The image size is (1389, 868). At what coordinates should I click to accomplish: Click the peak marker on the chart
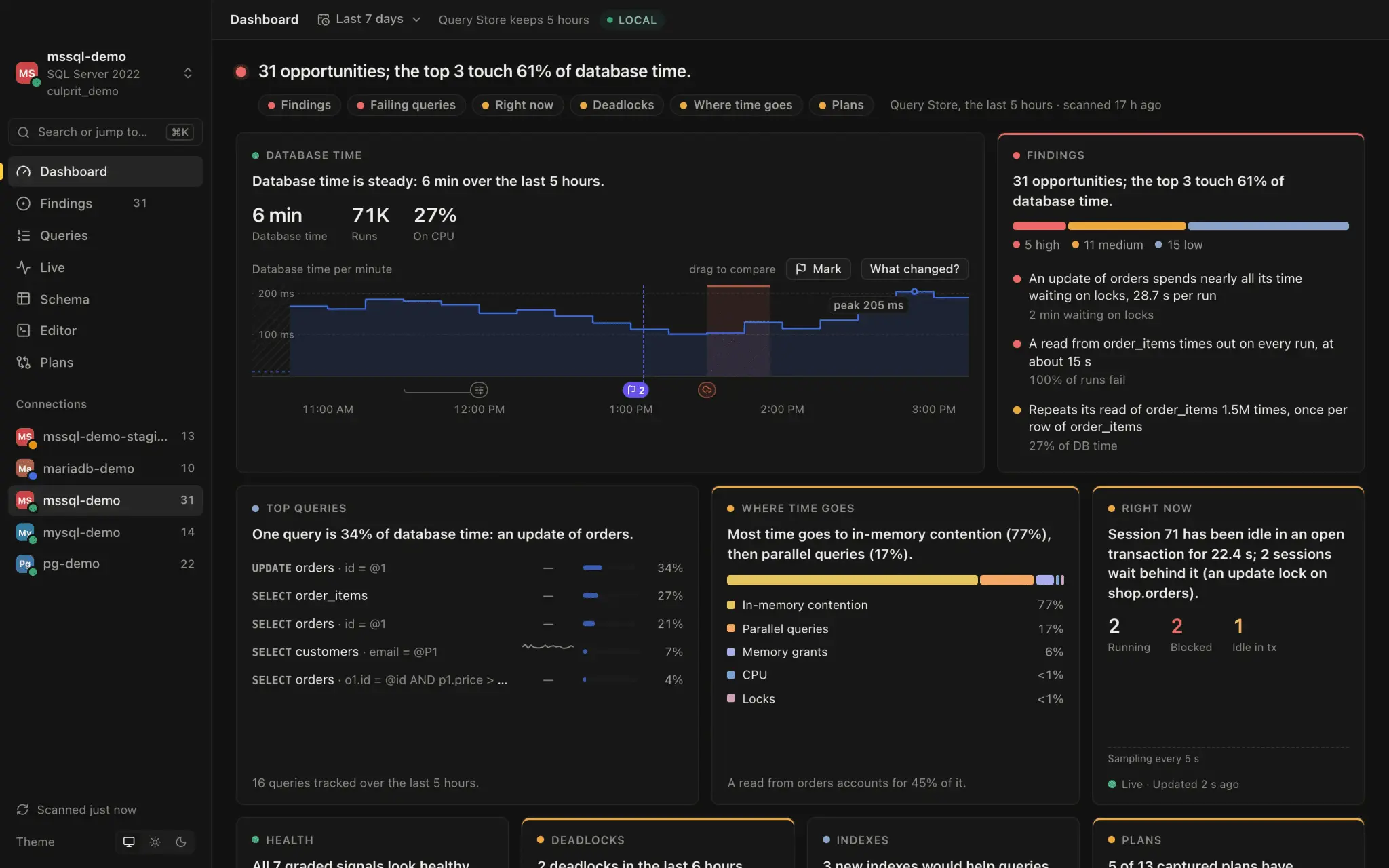(x=914, y=291)
